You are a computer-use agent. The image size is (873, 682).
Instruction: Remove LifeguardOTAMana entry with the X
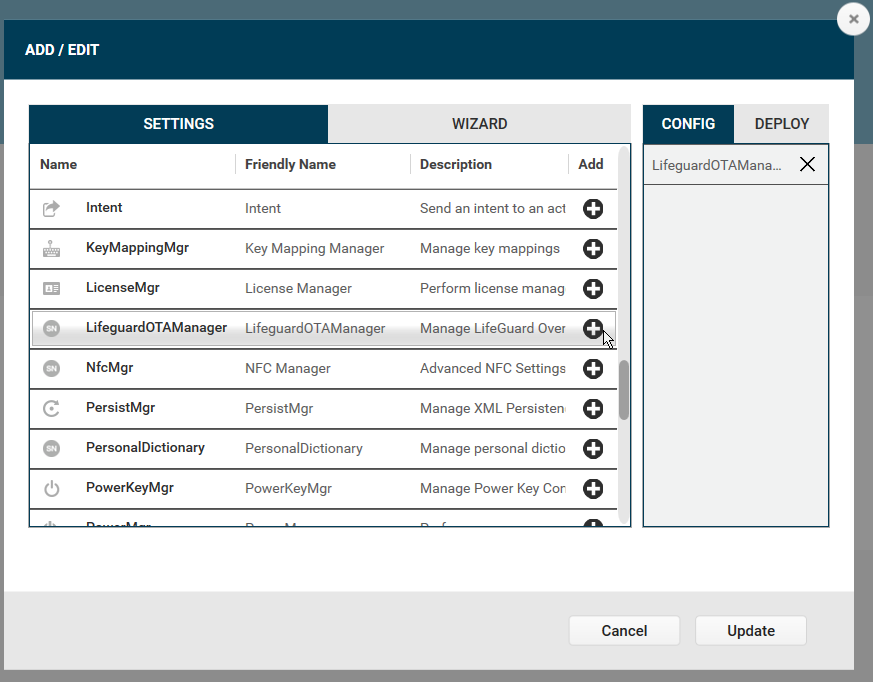[x=807, y=163]
